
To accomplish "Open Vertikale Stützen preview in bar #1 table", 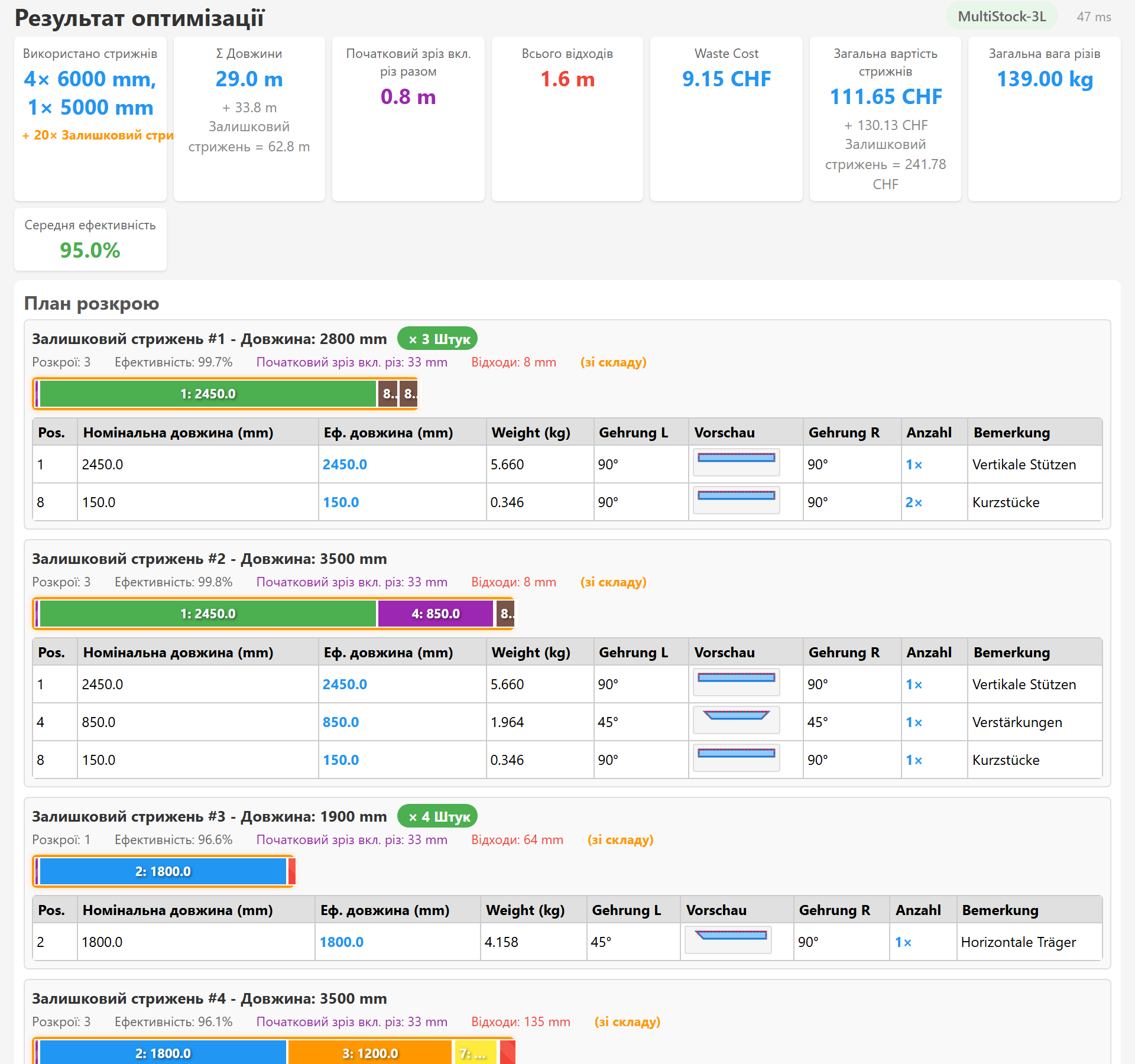I will point(736,462).
